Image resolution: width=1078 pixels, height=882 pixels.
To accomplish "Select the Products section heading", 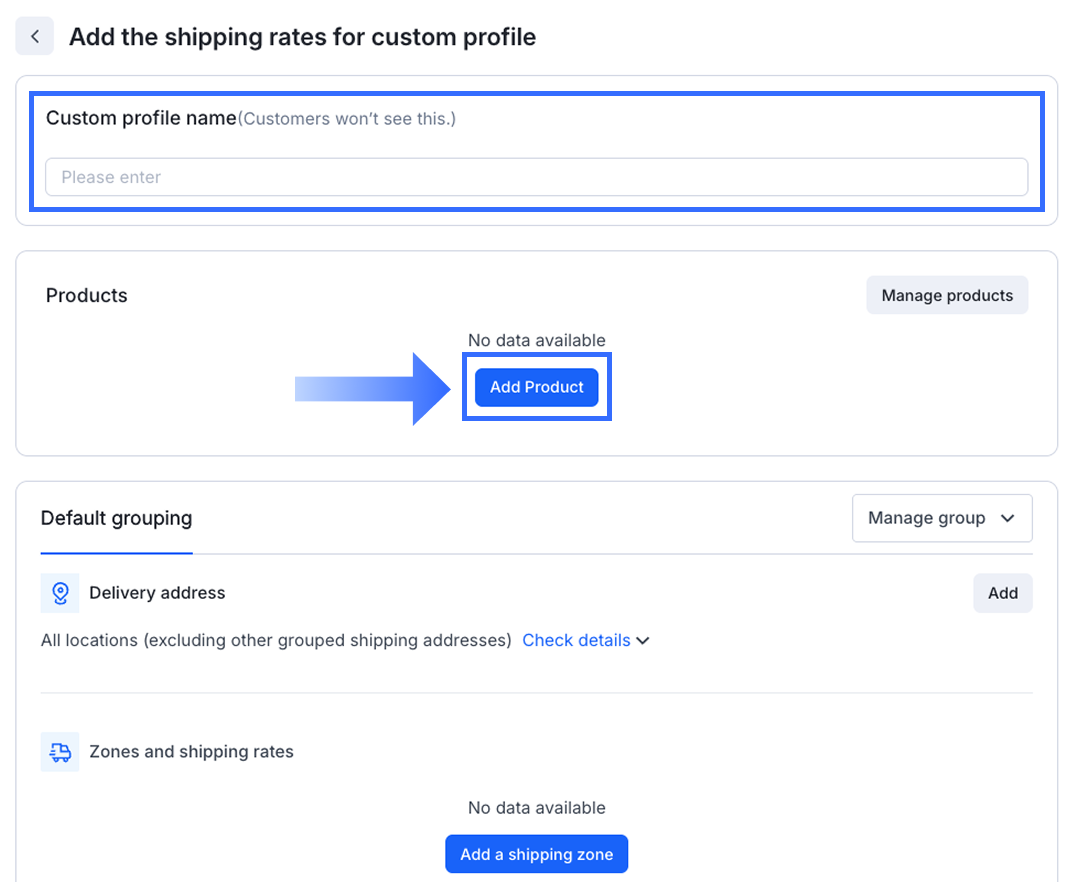I will pos(87,295).
